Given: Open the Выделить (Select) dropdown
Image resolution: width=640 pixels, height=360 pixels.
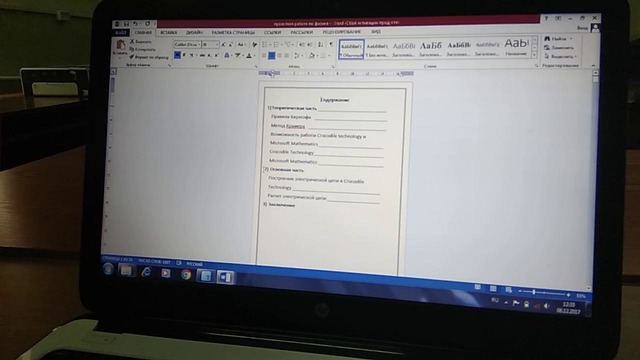Looking at the screenshot, I should coord(560,56).
